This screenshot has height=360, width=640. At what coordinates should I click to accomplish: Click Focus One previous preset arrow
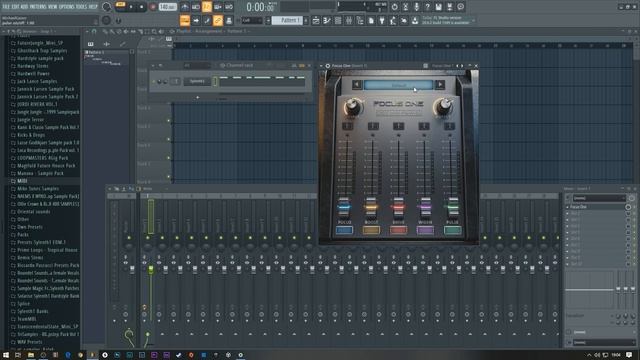pyautogui.click(x=357, y=84)
